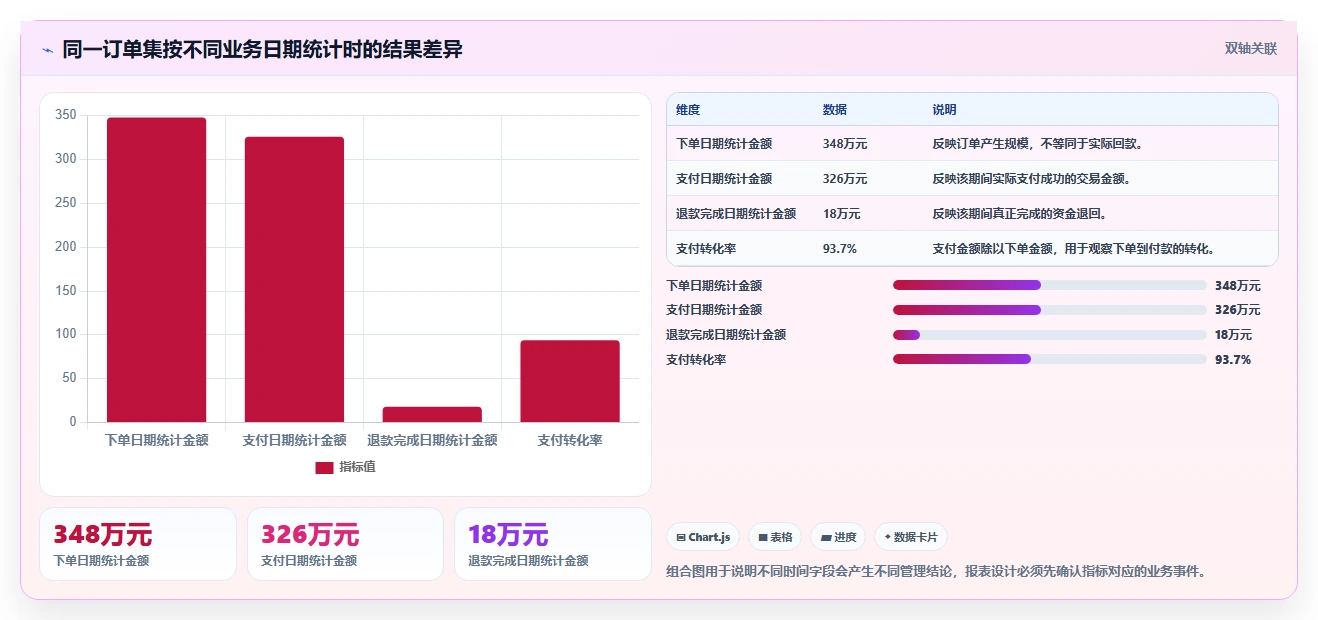Click the title 同一订单集按不同业务日期统计时的结果差异
1318x620 pixels.
pos(262,49)
